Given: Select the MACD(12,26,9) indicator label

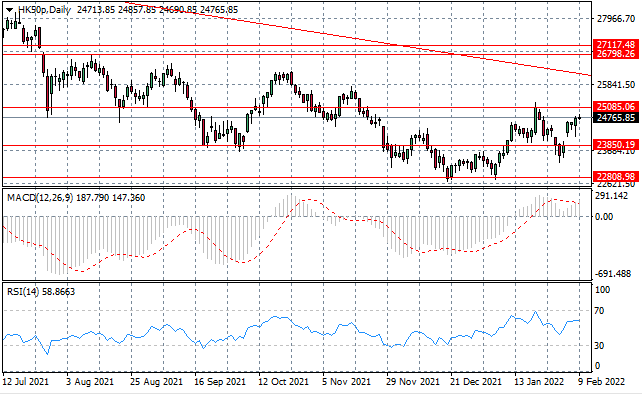Looking at the screenshot, I should tap(40, 198).
